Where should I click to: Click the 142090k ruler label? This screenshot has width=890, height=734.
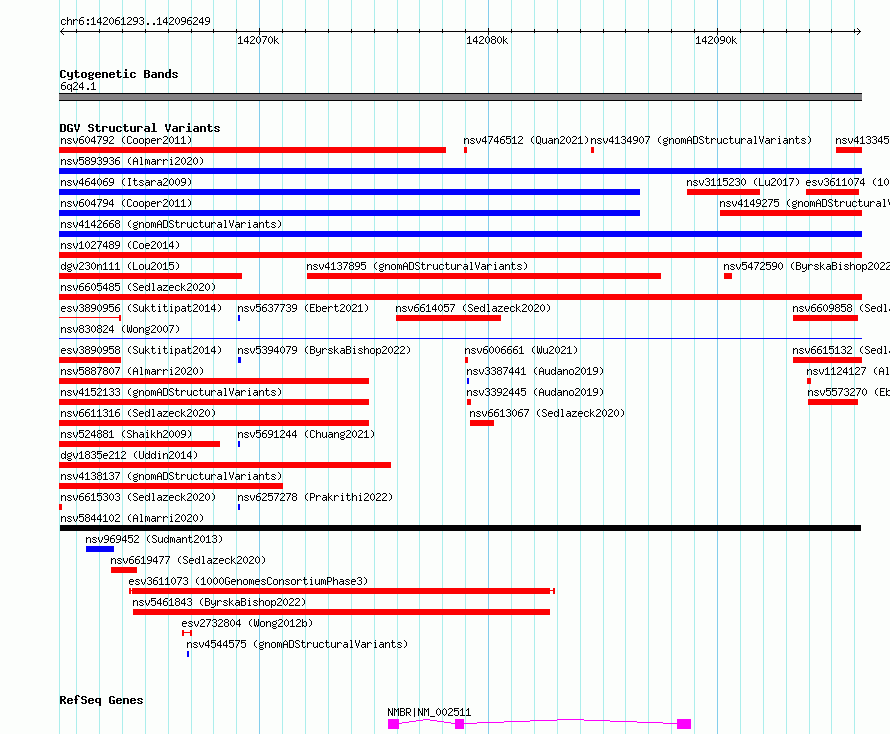click(x=716, y=40)
